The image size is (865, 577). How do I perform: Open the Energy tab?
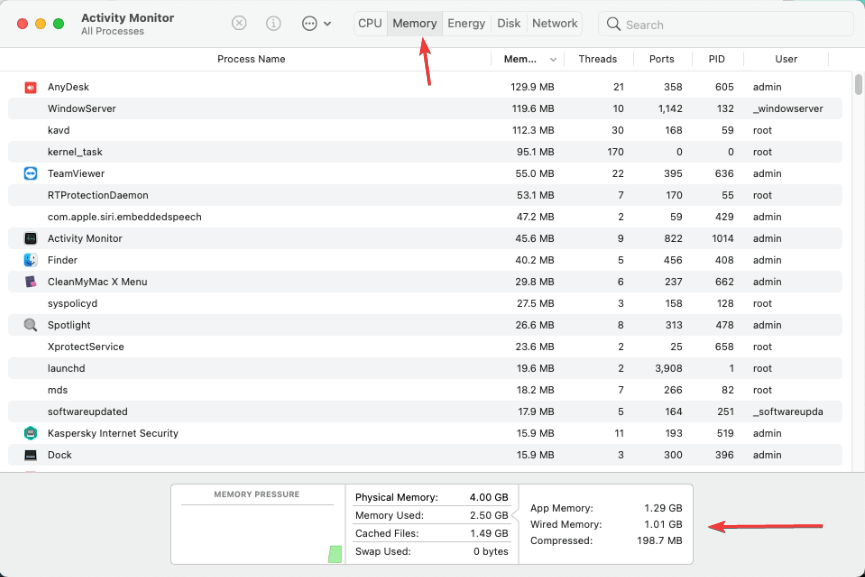click(x=466, y=23)
